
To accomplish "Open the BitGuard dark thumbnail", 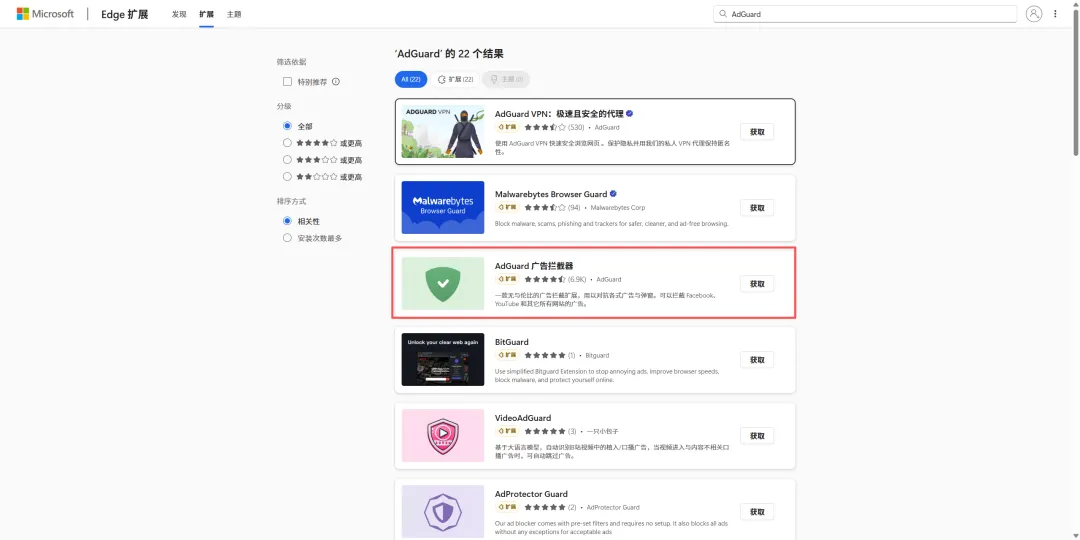I will [x=443, y=360].
